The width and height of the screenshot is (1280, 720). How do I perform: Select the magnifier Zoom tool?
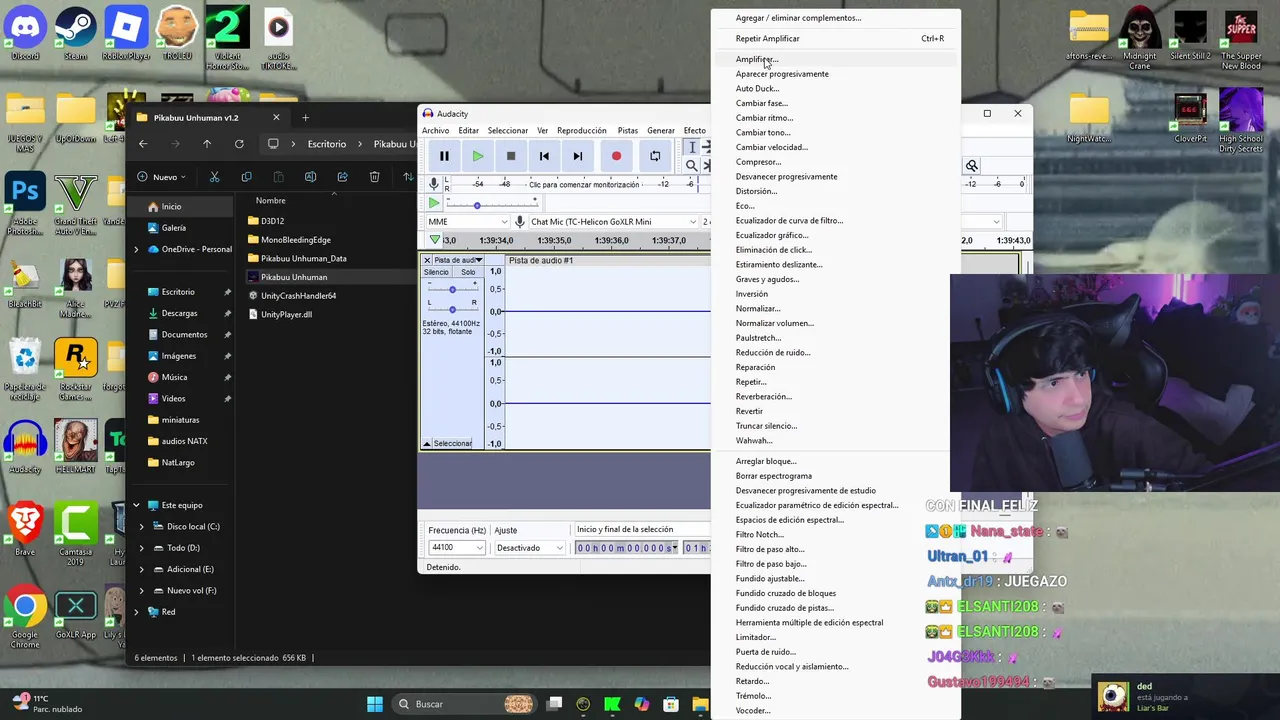pos(691,165)
